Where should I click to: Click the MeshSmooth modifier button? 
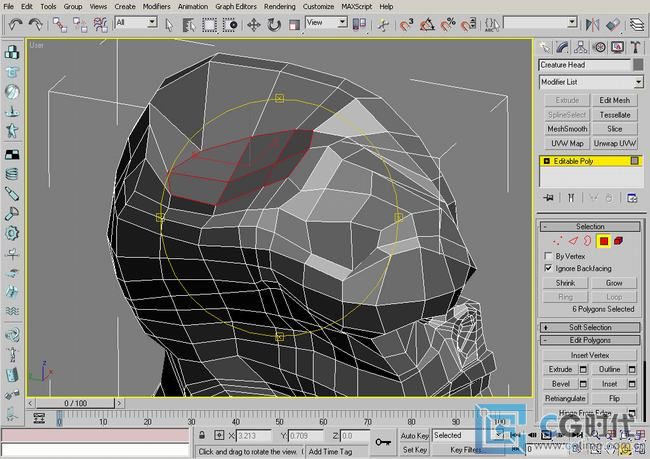point(567,129)
